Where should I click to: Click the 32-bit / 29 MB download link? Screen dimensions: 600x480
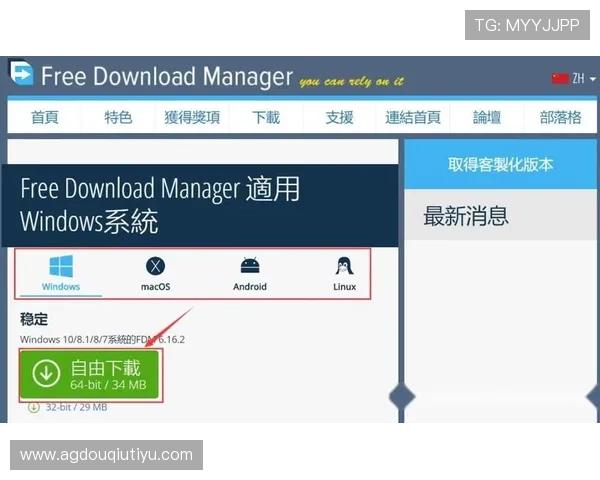tap(76, 407)
